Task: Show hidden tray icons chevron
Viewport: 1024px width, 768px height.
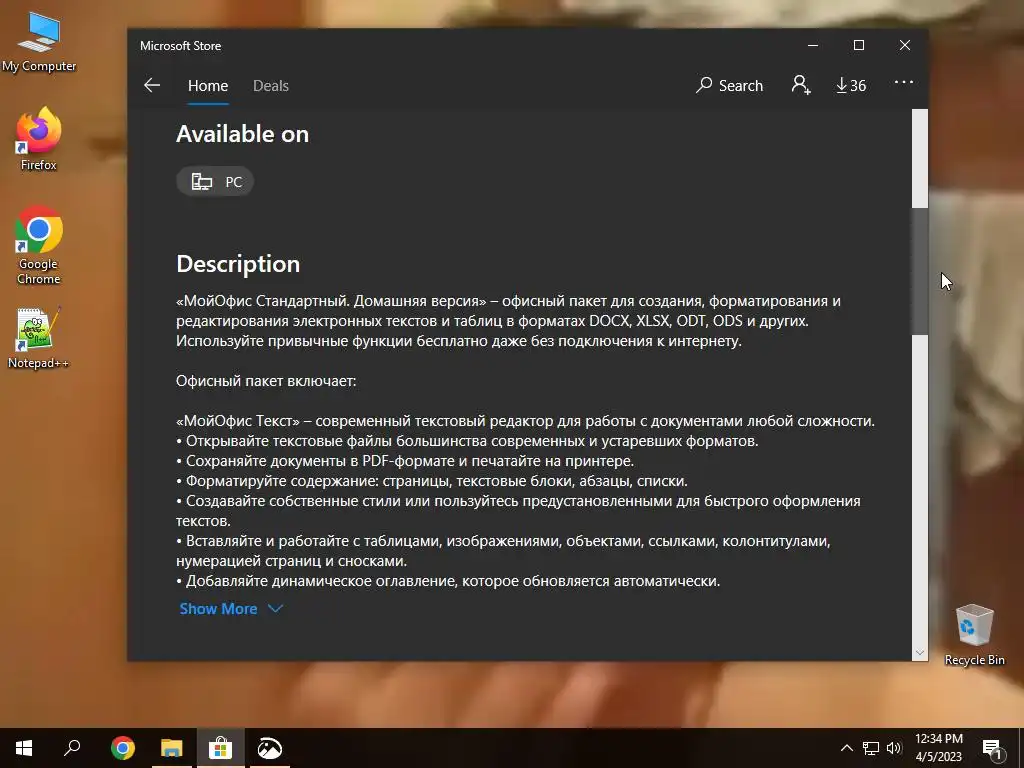Action: (x=846, y=748)
